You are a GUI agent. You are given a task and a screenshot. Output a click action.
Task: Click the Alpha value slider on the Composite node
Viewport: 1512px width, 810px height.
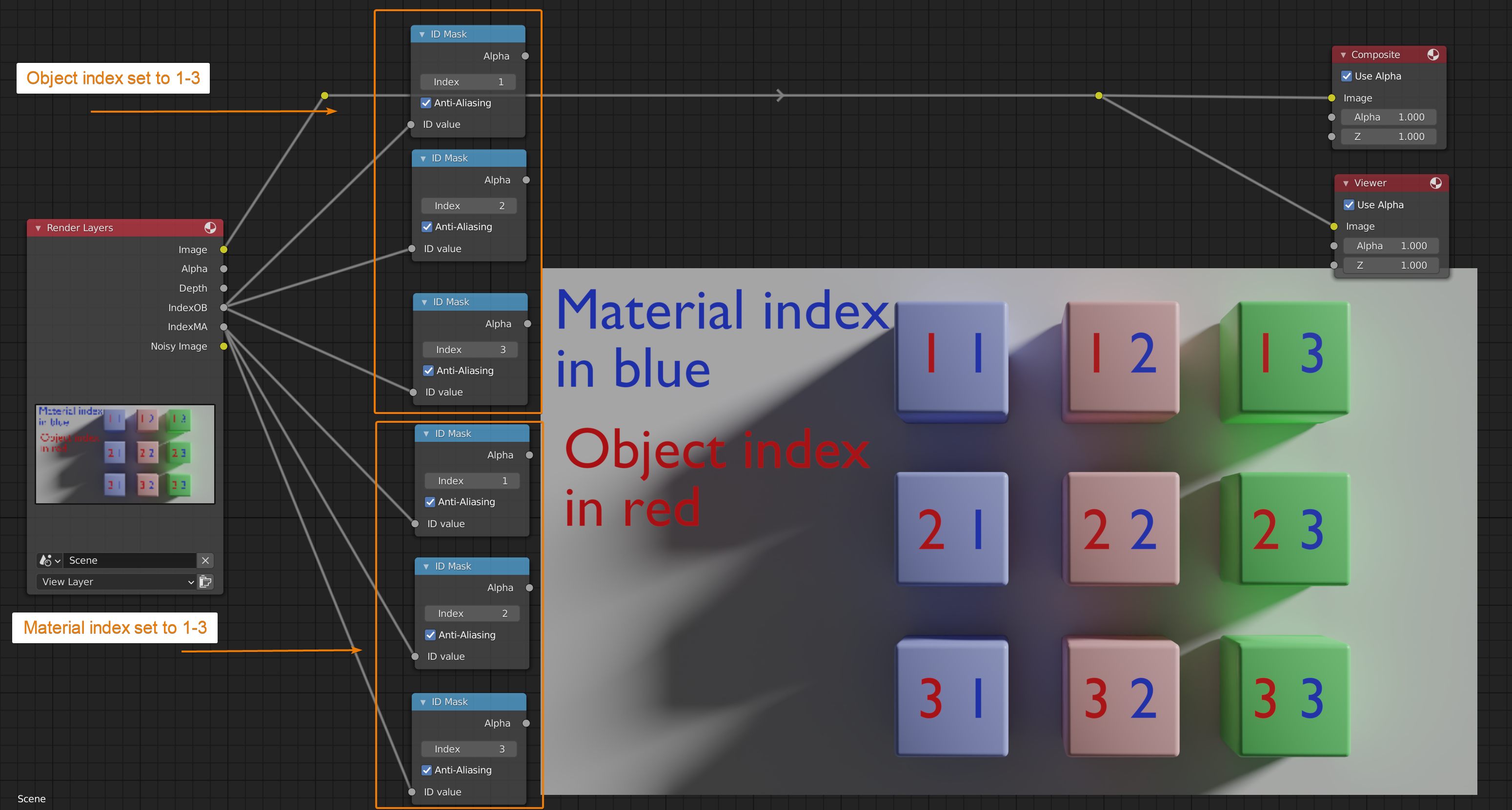pyautogui.click(x=1388, y=117)
